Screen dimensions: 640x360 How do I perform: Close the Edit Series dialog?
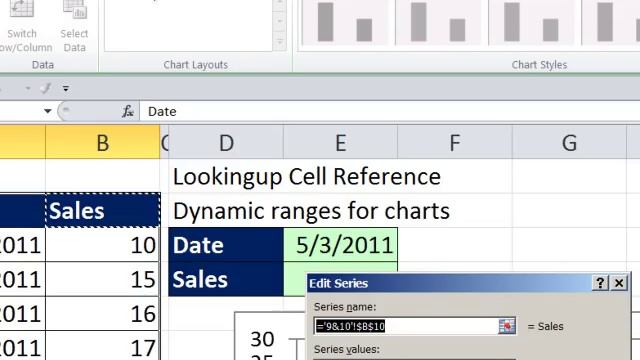[x=619, y=283]
